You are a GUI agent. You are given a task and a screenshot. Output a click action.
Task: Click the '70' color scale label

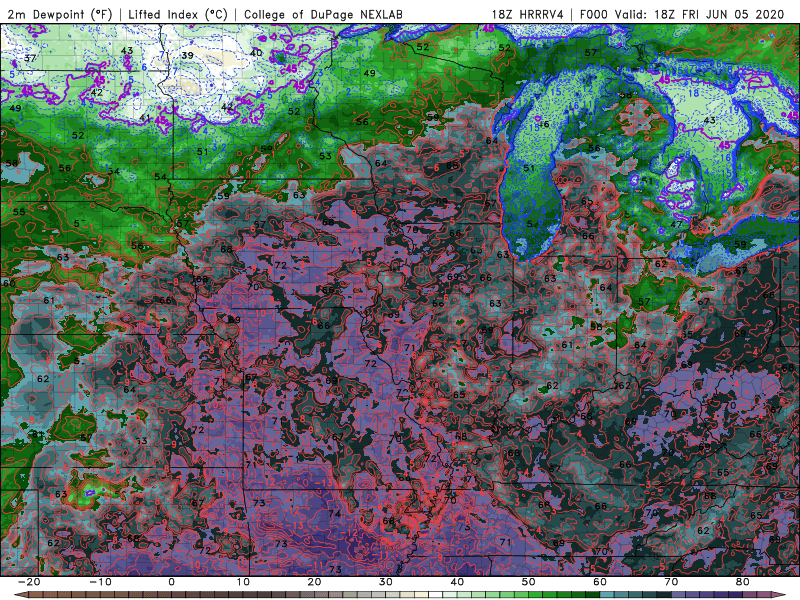tap(671, 582)
